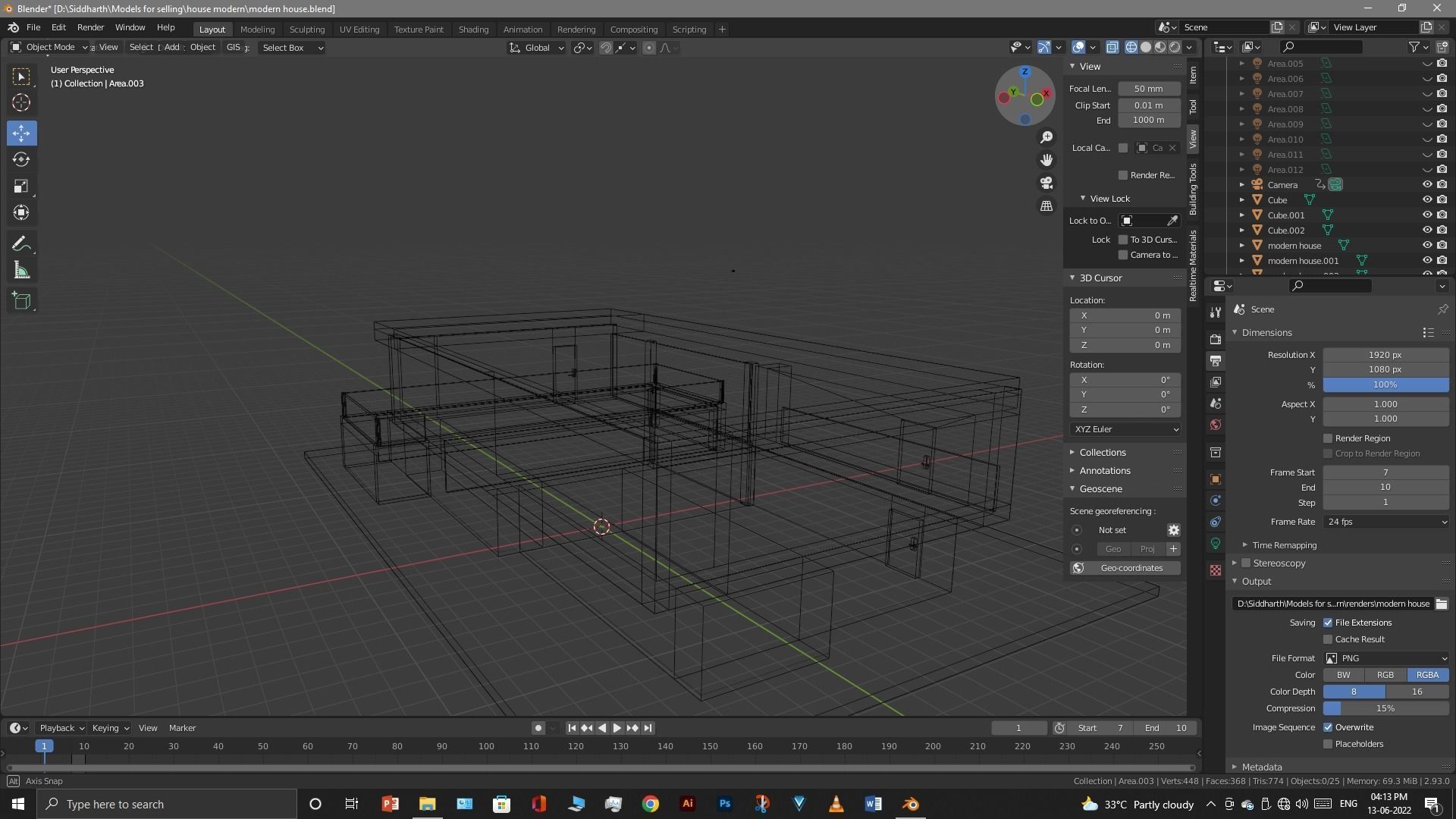Select RGB color mode button
This screenshot has height=819, width=1456.
click(x=1385, y=675)
